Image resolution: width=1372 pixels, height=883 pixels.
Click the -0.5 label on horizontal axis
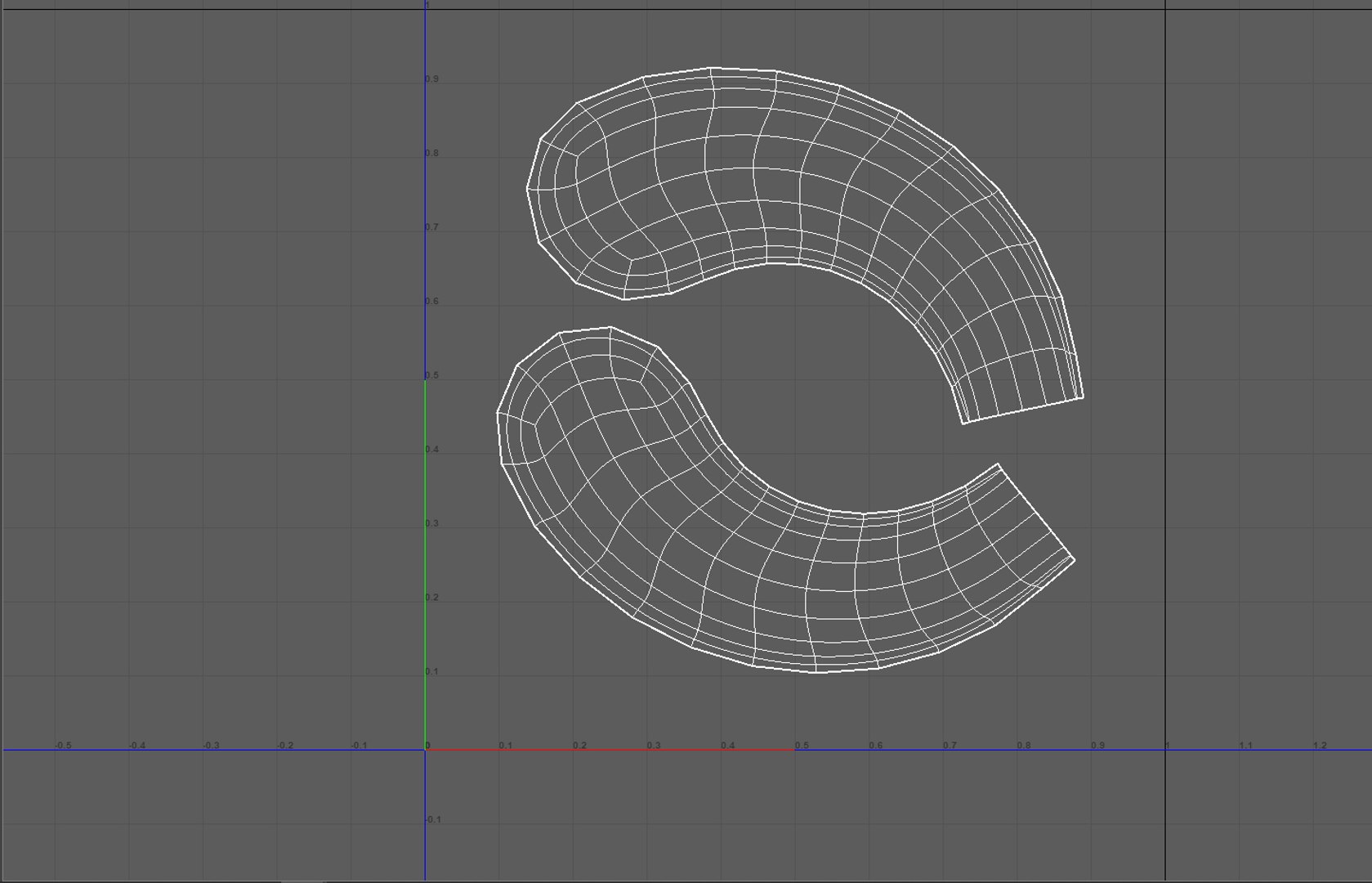(63, 746)
